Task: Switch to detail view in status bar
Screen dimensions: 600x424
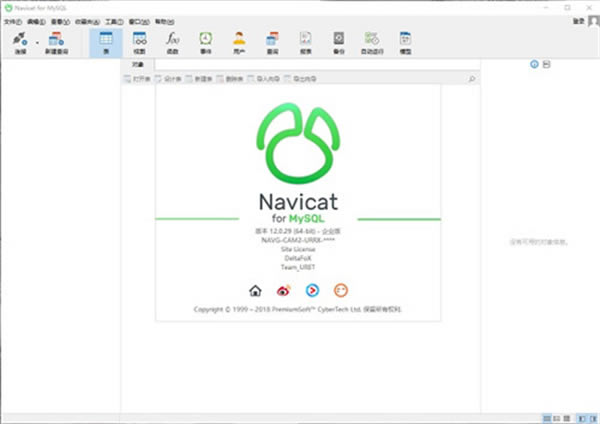Action: [557, 419]
